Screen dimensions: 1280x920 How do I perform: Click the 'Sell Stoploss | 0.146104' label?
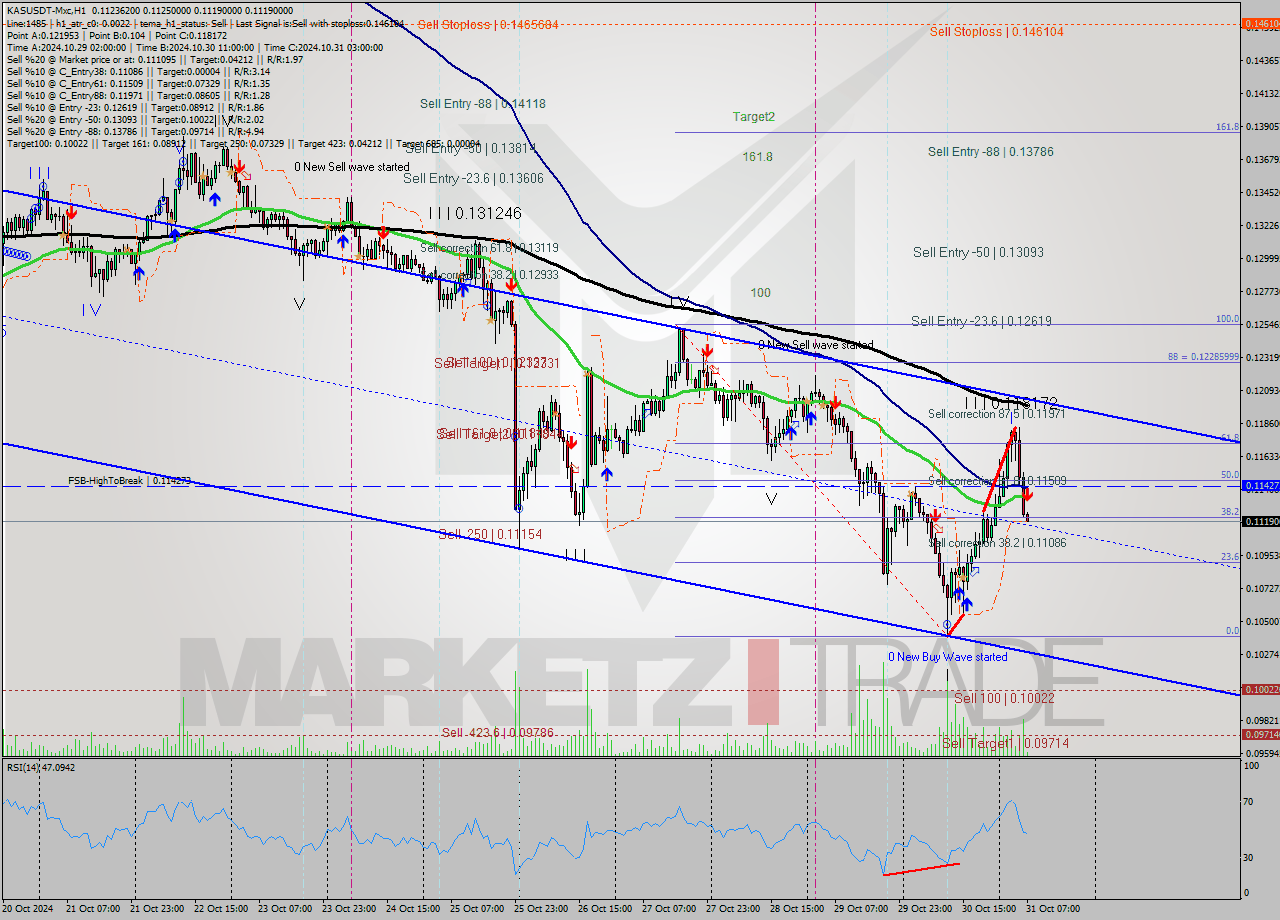point(996,32)
